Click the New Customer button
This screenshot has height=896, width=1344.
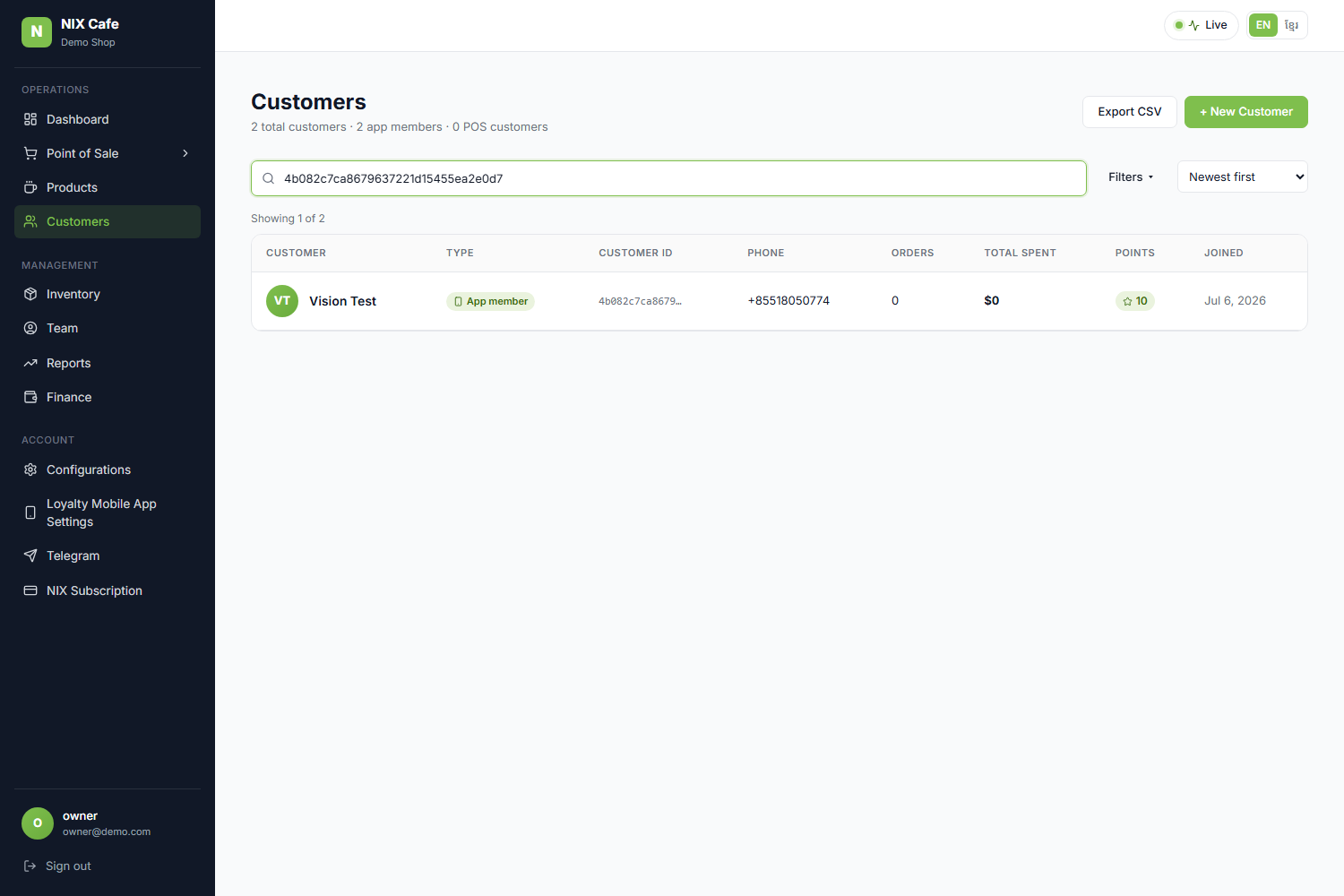1246,112
